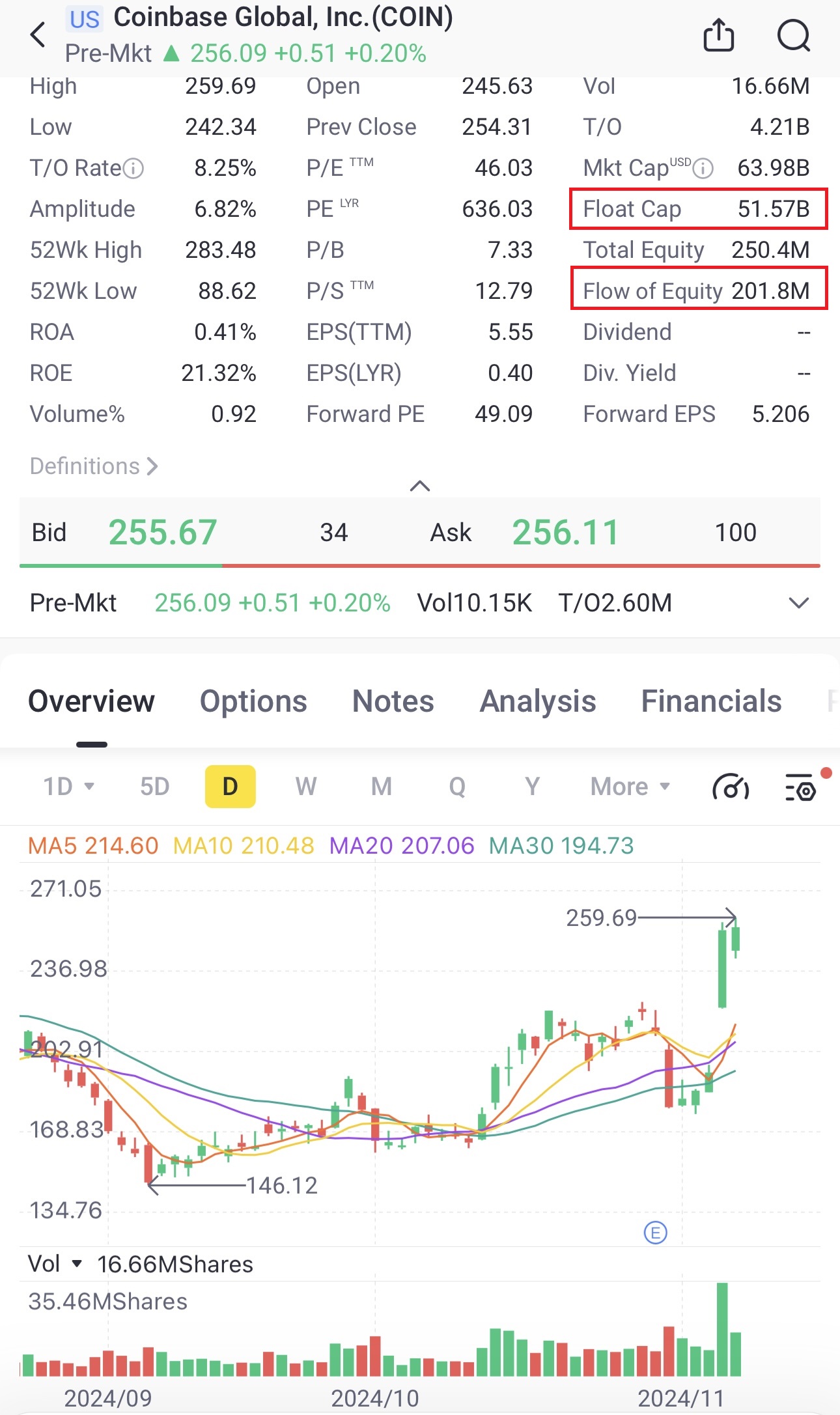The height and width of the screenshot is (1415, 840).
Task: Switch to the Overview tab
Action: point(92,701)
